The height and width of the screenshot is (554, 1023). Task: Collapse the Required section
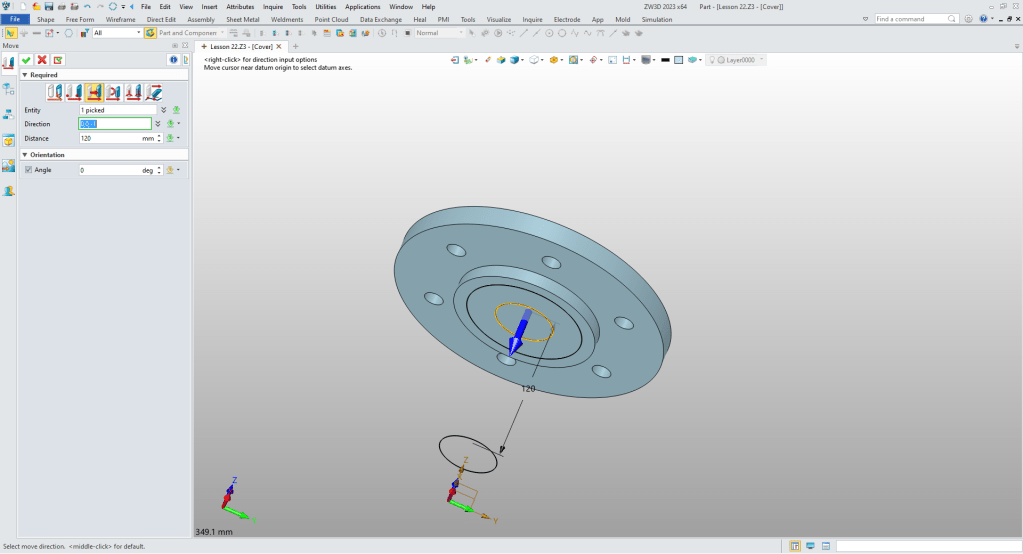coord(25,75)
